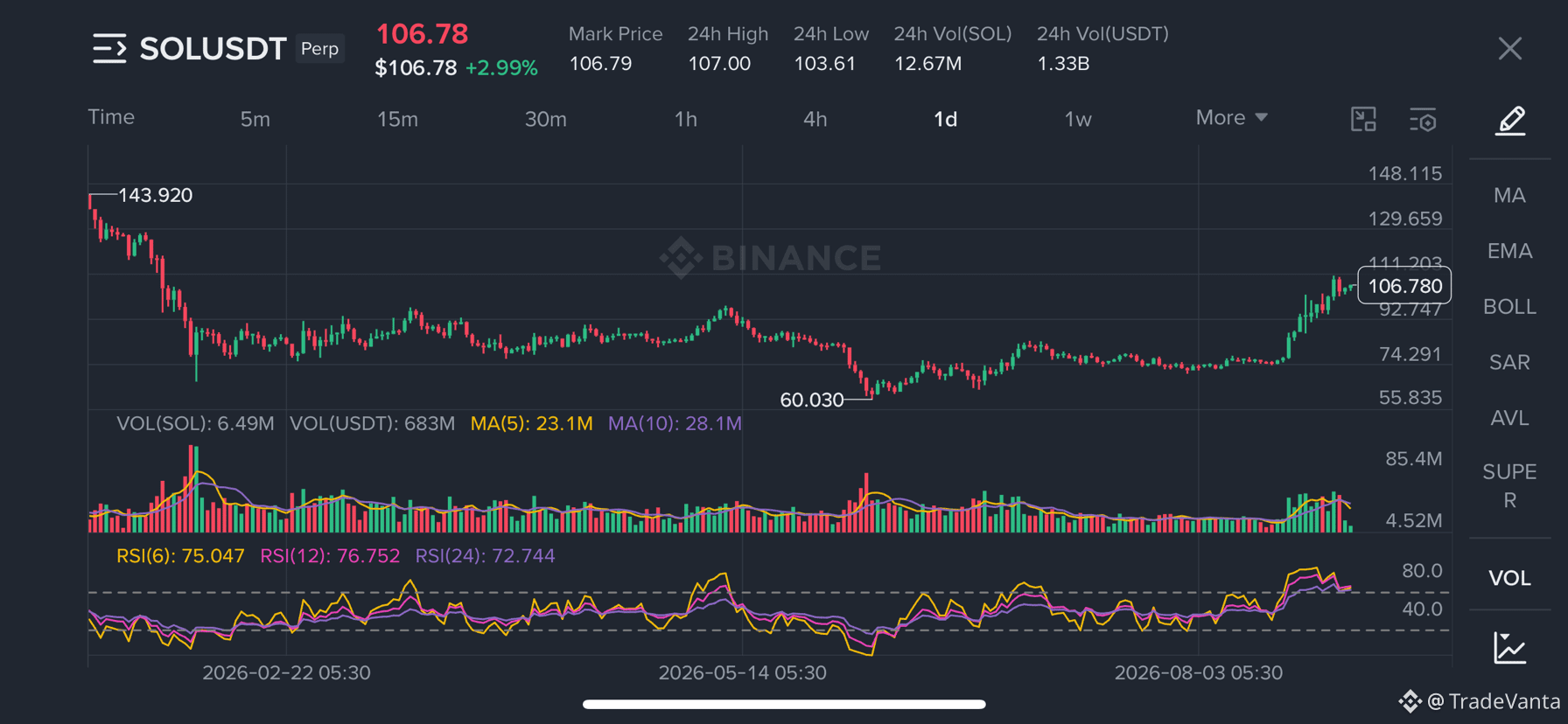This screenshot has height=724, width=1568.
Task: Click the Time chart option
Action: click(111, 117)
